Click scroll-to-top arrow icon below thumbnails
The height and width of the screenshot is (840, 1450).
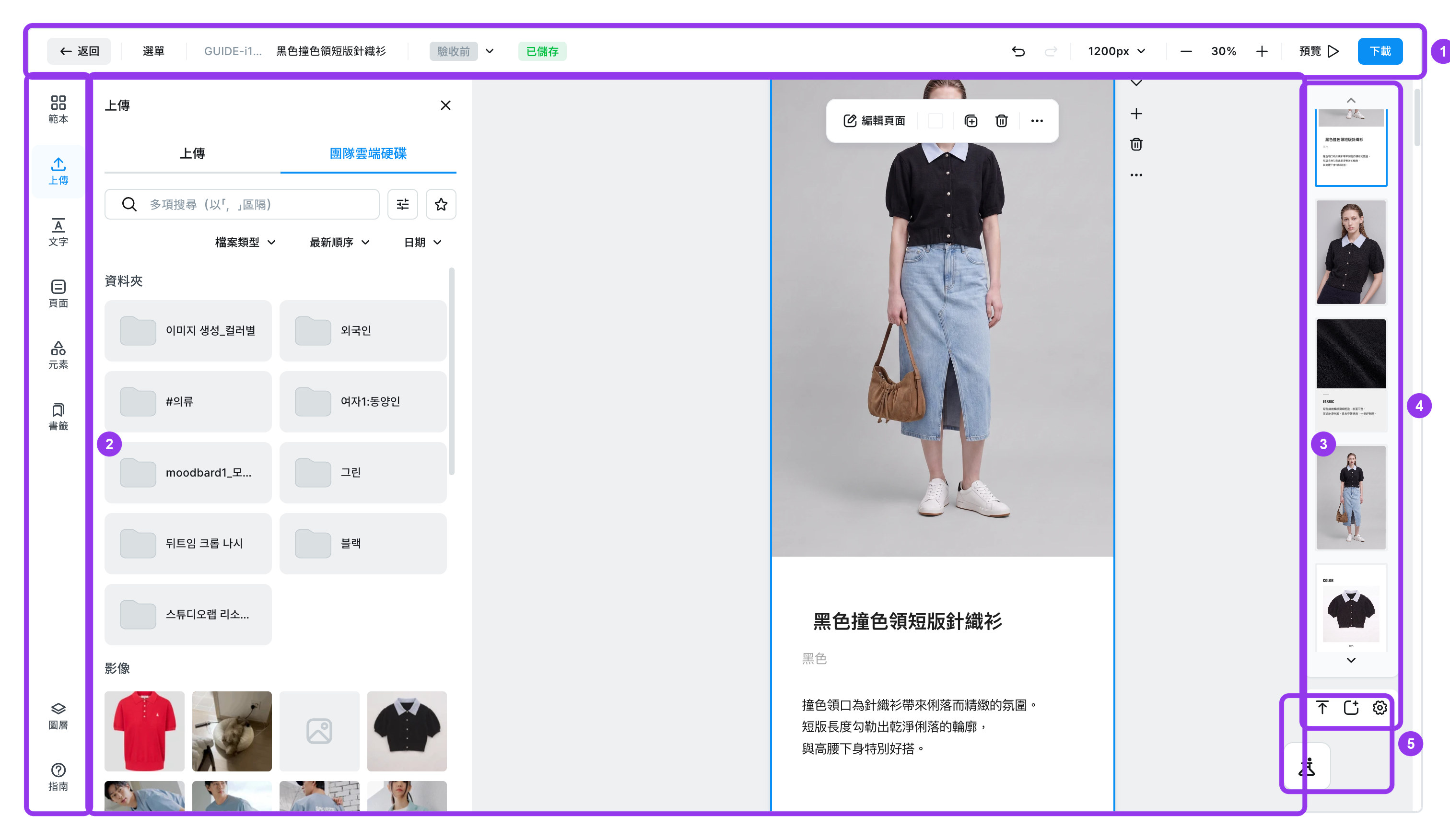(1322, 708)
